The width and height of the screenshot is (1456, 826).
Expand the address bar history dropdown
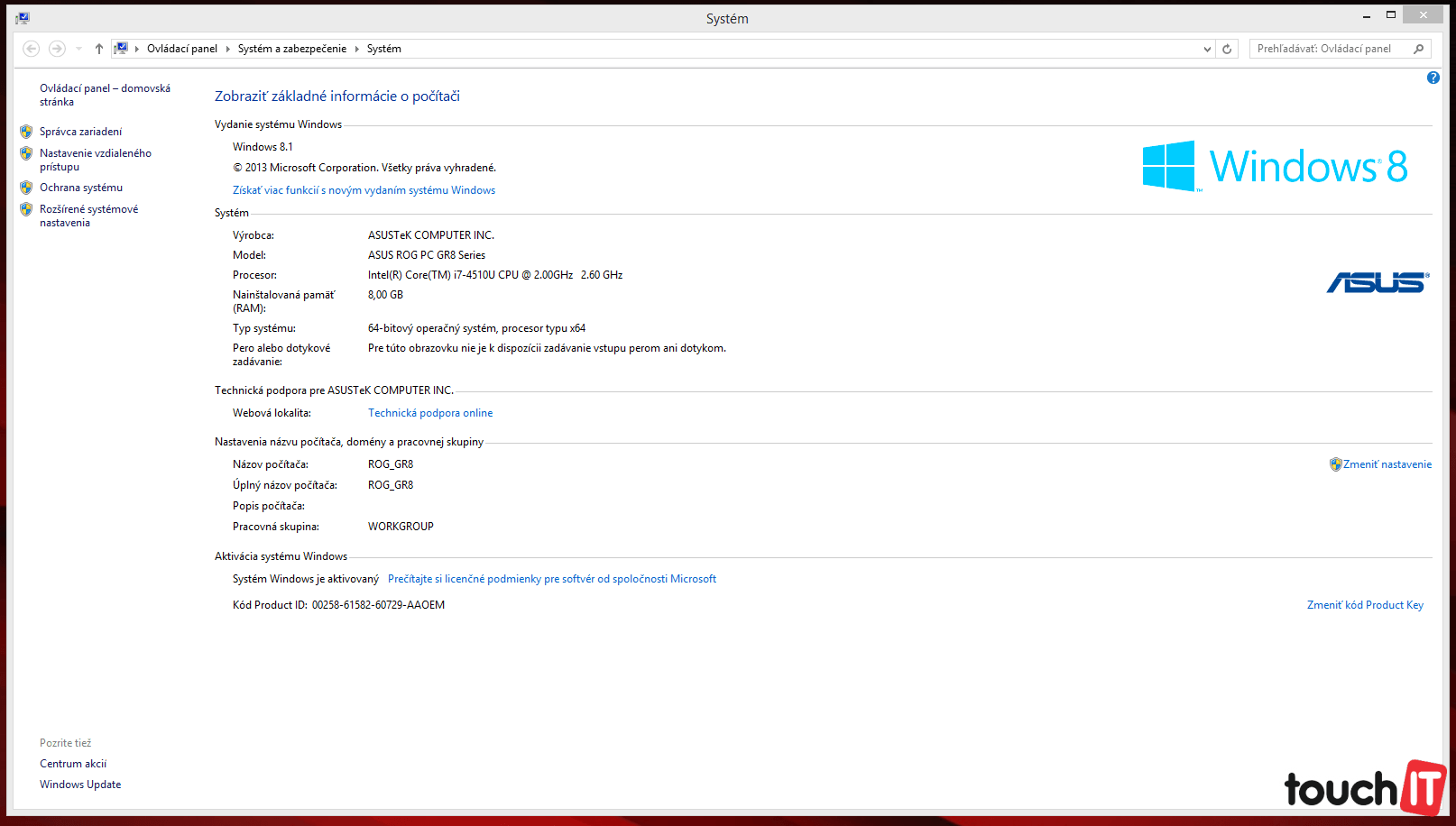click(1207, 49)
